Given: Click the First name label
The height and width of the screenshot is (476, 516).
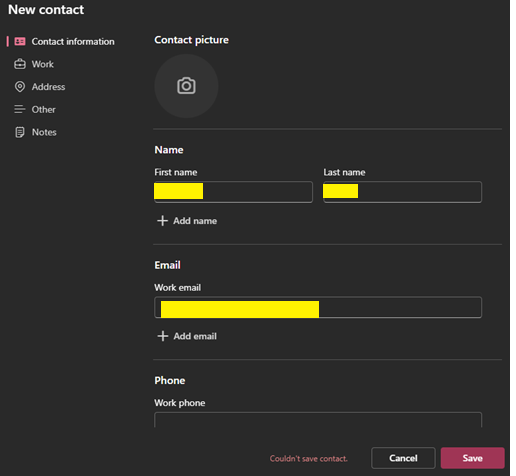Looking at the screenshot, I should 176,172.
